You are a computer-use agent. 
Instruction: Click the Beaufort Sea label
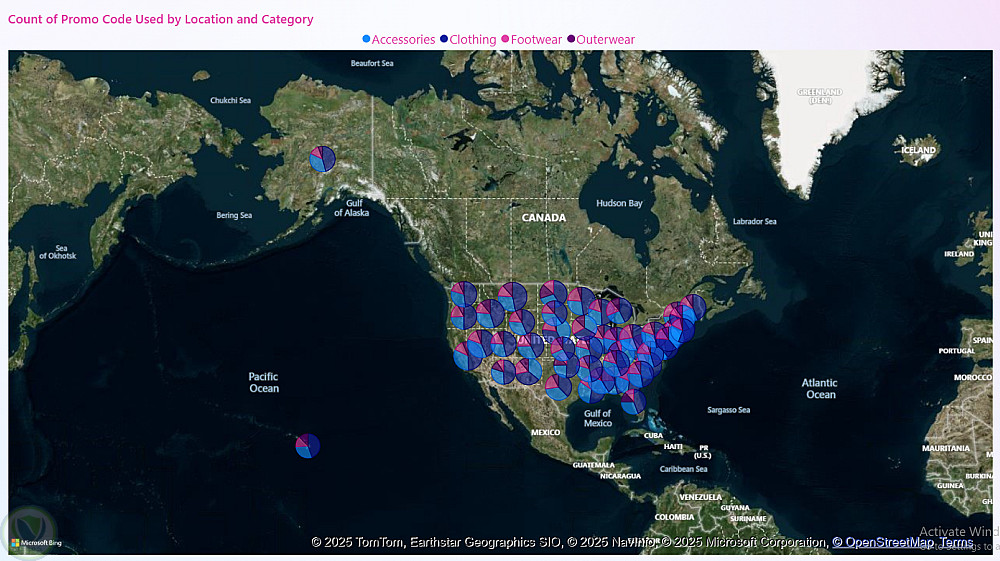click(x=372, y=63)
